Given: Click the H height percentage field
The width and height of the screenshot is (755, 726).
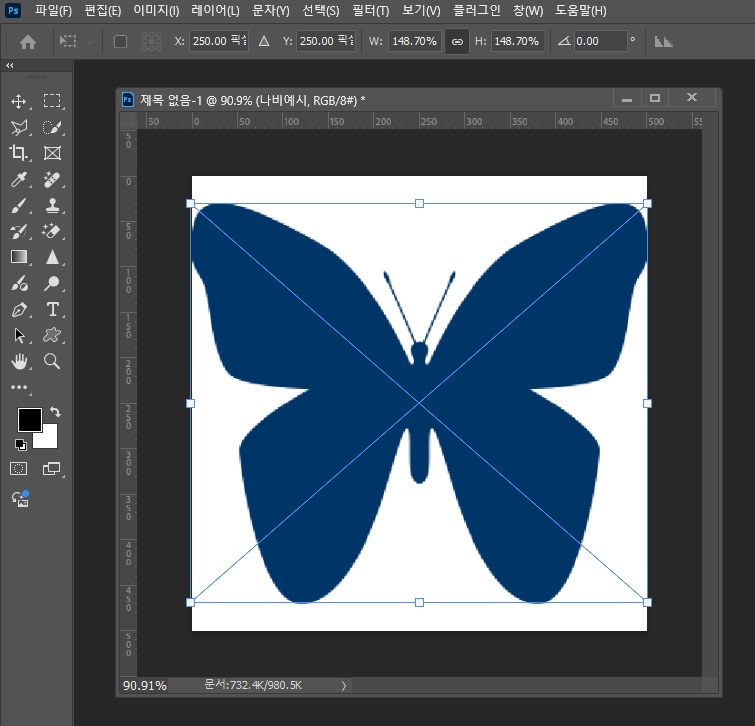Looking at the screenshot, I should pos(518,41).
